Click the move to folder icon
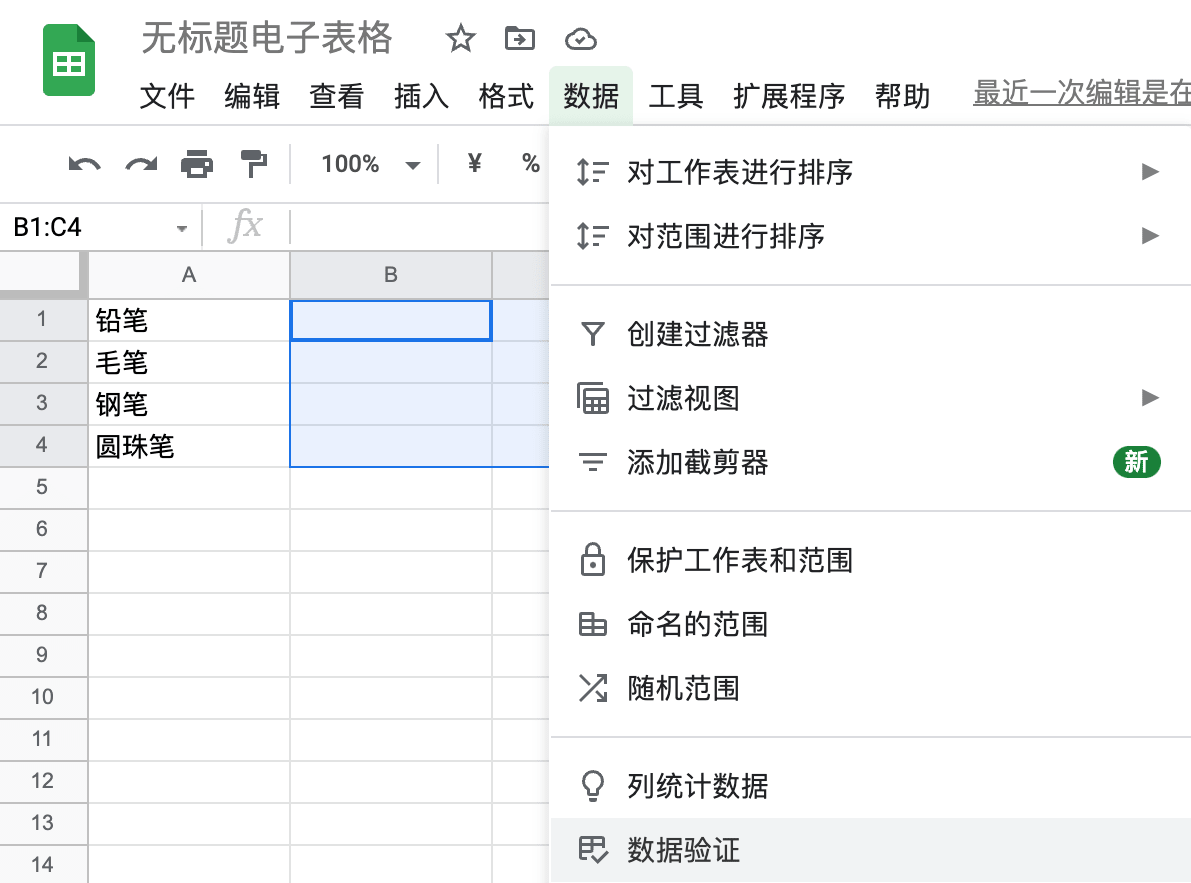The height and width of the screenshot is (883, 1191). click(520, 38)
